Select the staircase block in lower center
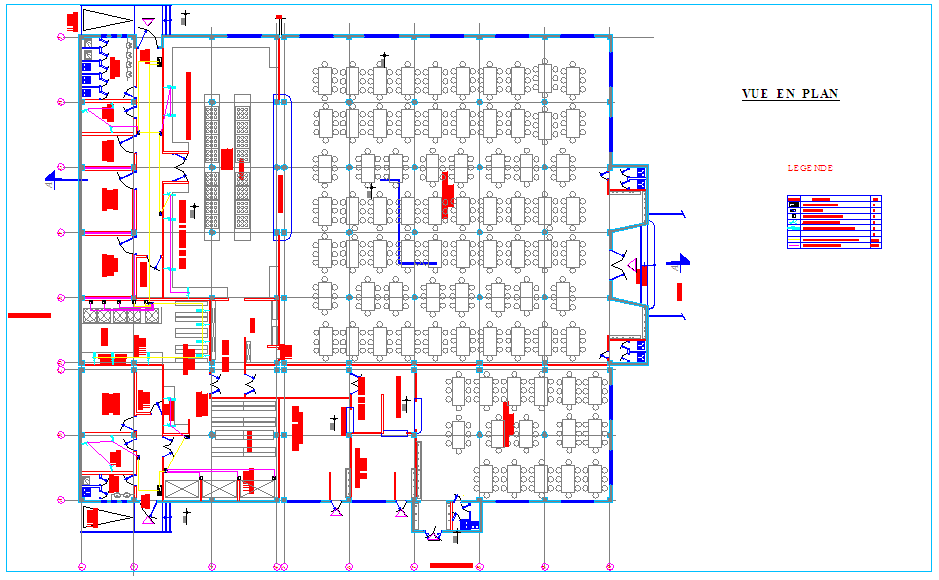 (243, 432)
